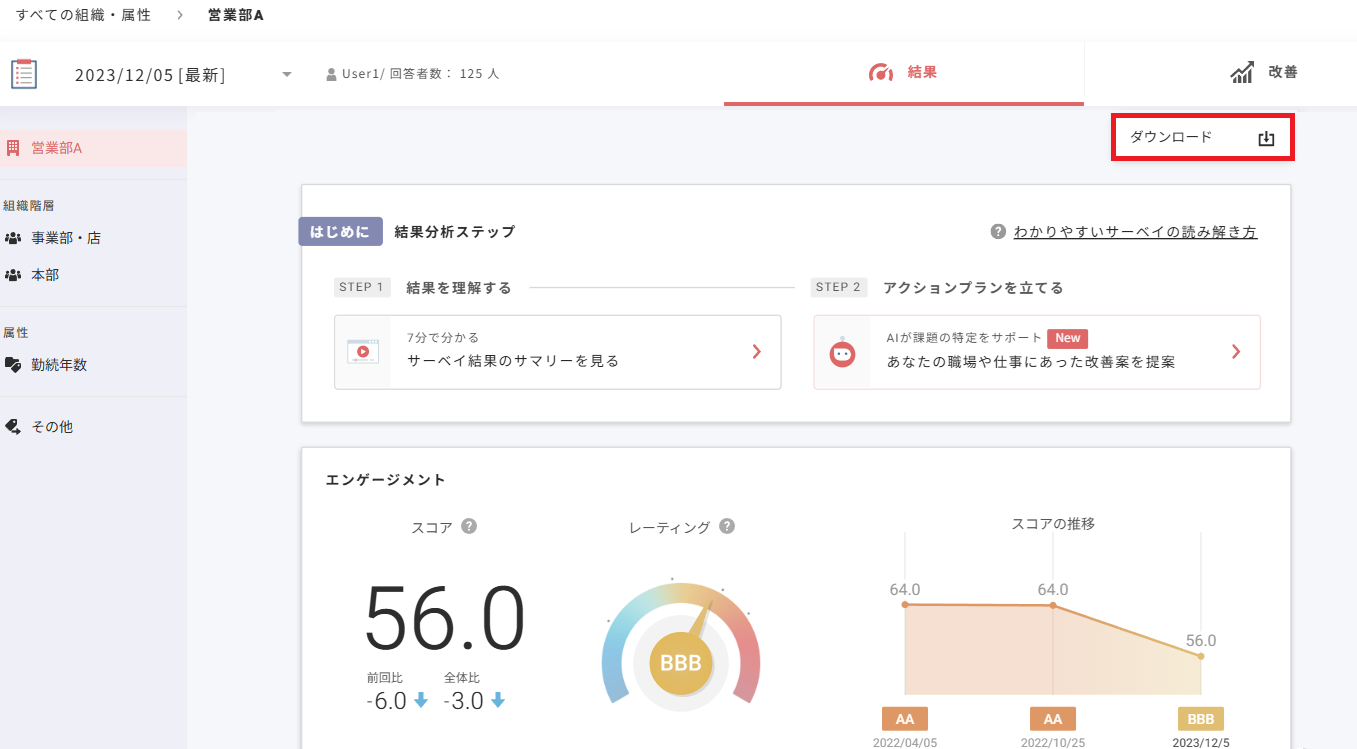Click the question mark icon before the survey reading guide link
Screen dimensions: 1357x749
pos(997,231)
